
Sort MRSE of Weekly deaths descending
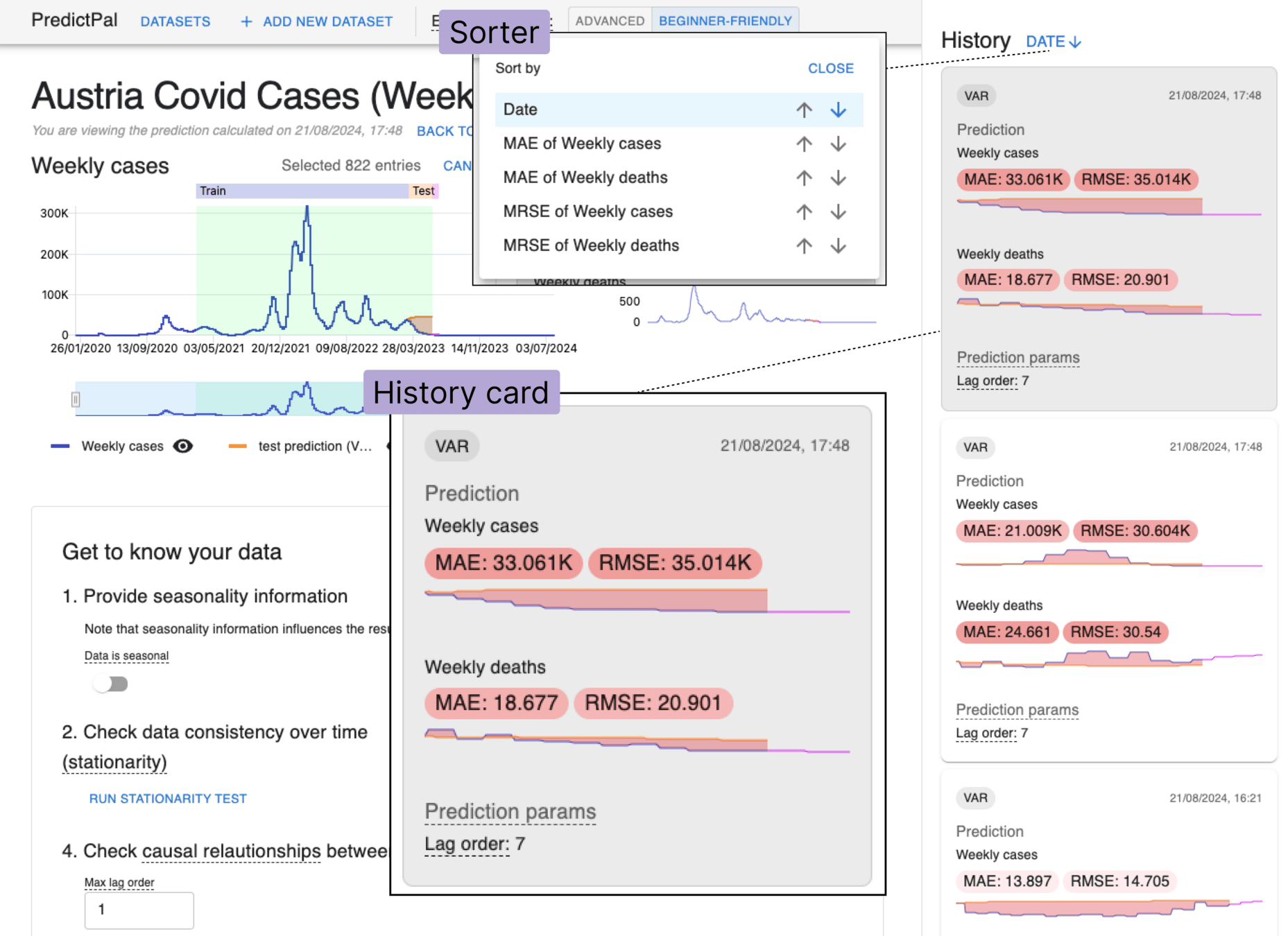pyautogui.click(x=838, y=245)
